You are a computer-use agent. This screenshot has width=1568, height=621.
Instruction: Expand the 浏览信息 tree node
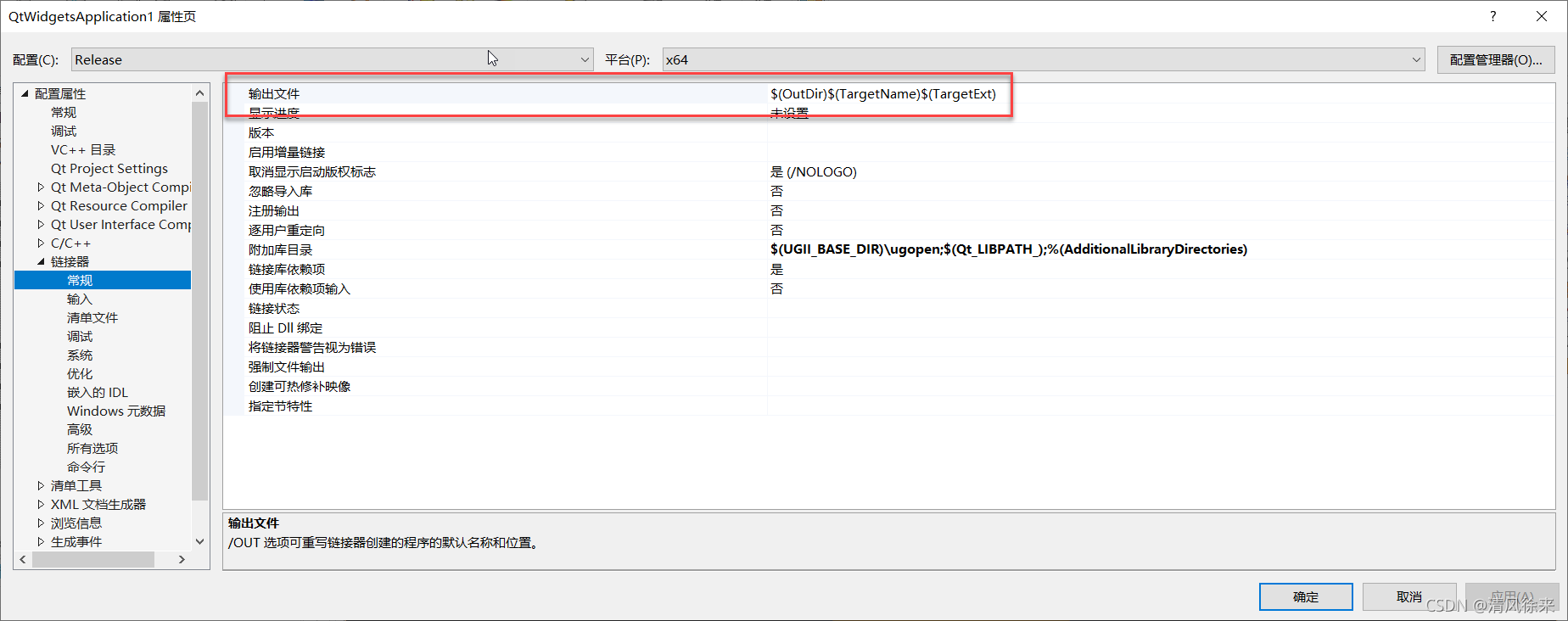pyautogui.click(x=41, y=523)
